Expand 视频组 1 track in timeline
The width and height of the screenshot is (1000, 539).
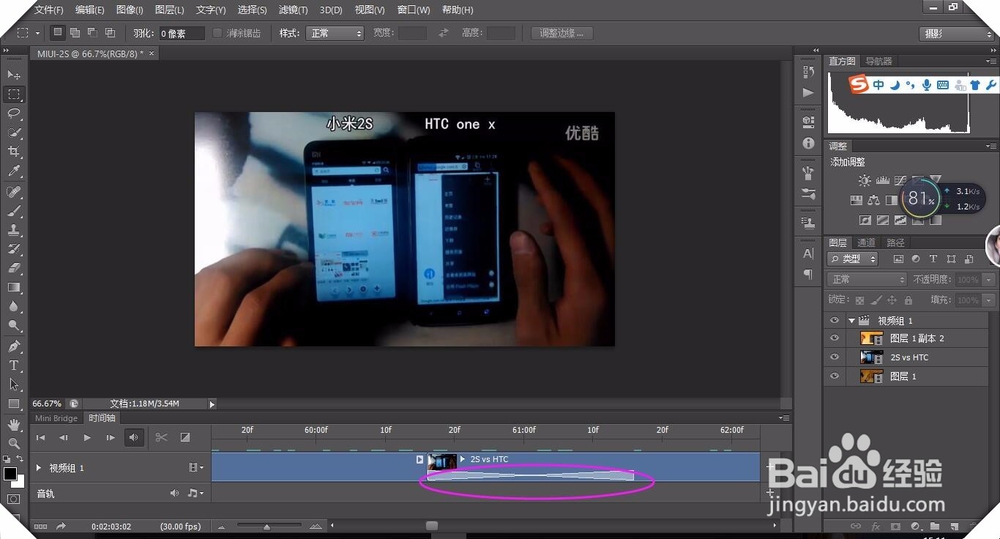click(38, 468)
